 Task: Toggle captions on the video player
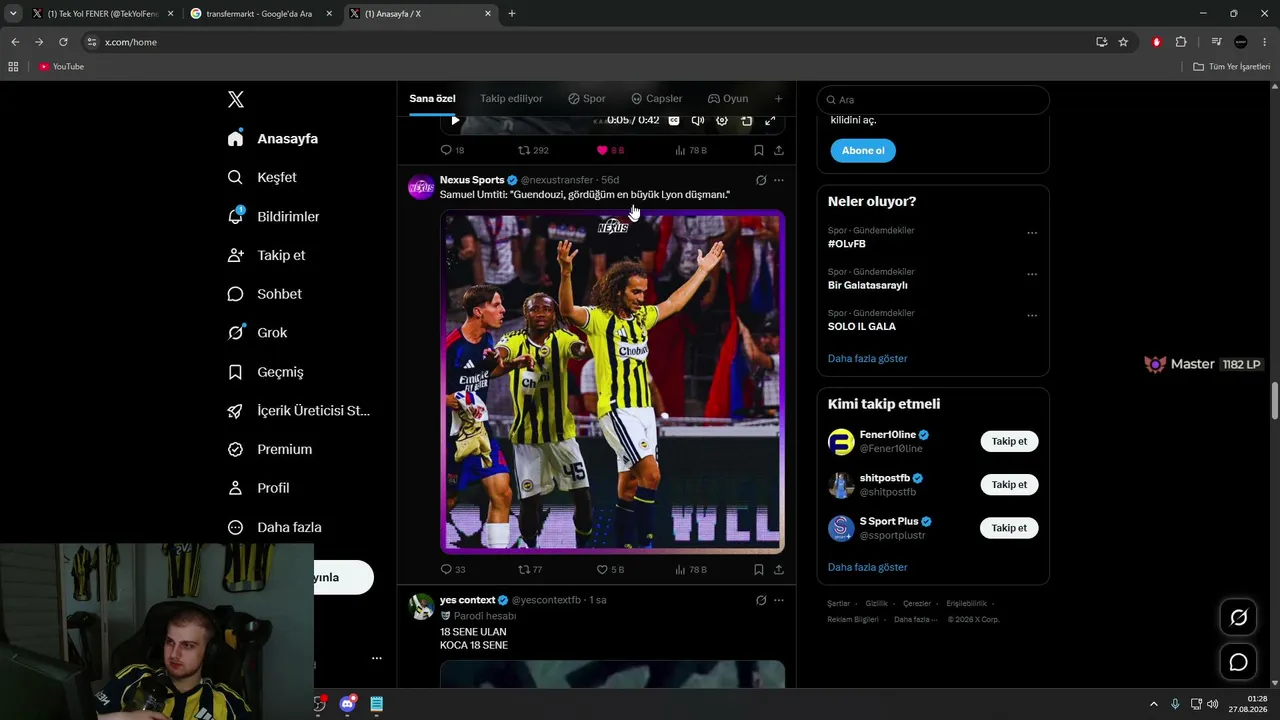[674, 120]
